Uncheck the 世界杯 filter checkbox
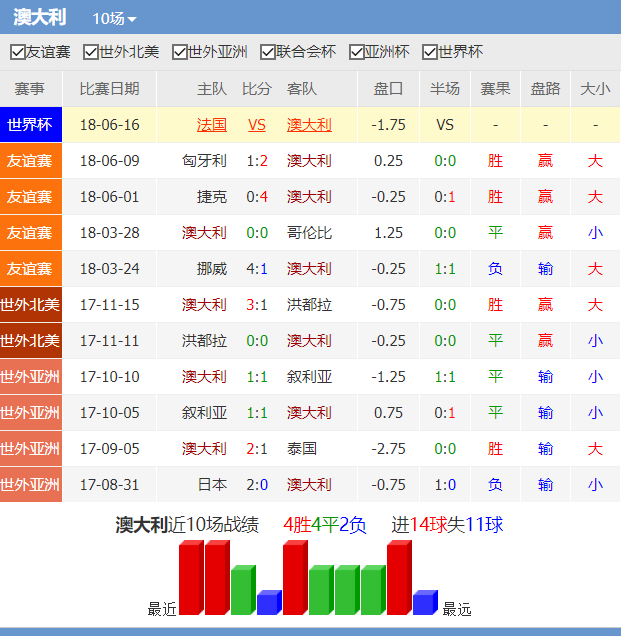This screenshot has width=621, height=636. click(x=431, y=52)
